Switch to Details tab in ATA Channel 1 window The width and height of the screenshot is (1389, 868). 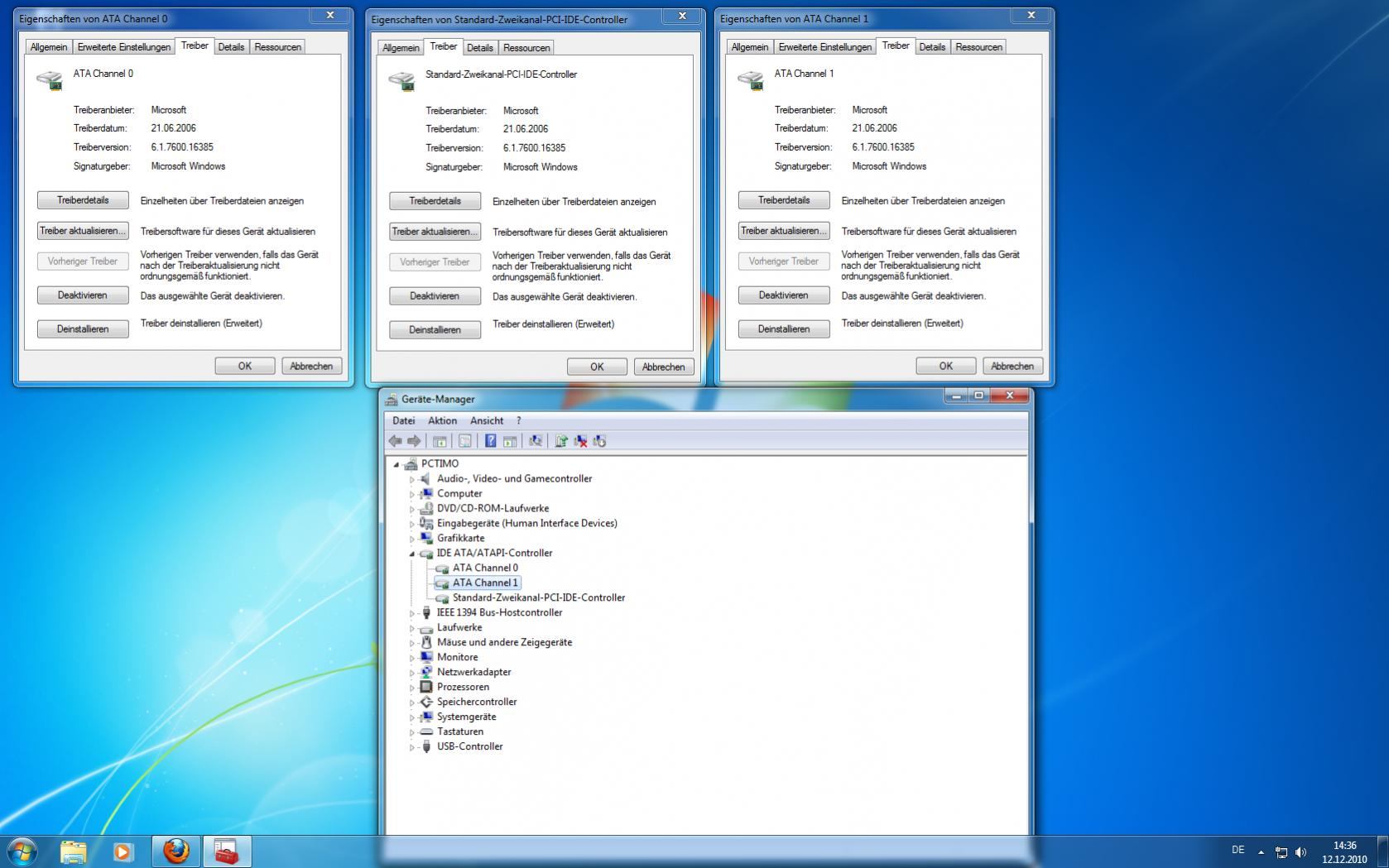932,47
